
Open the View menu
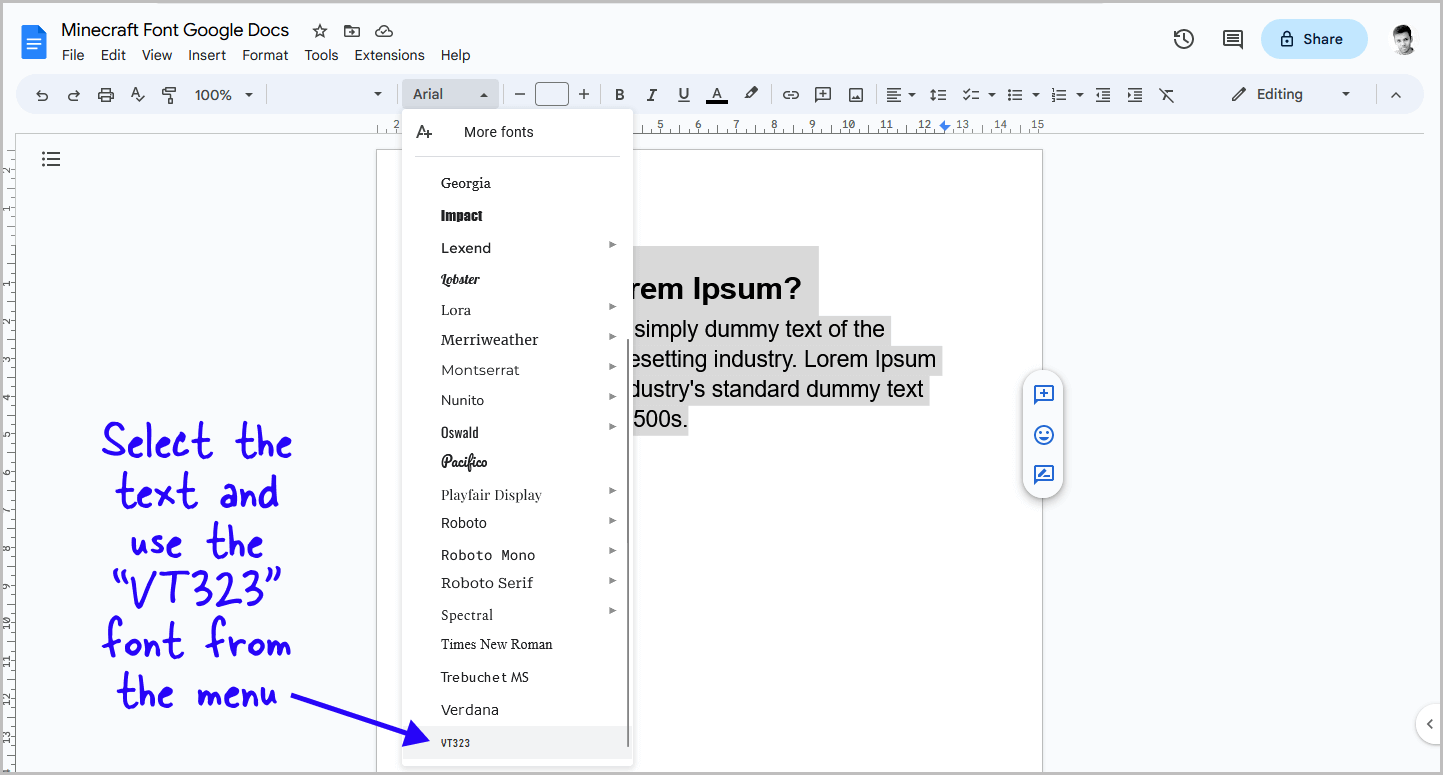tap(157, 55)
